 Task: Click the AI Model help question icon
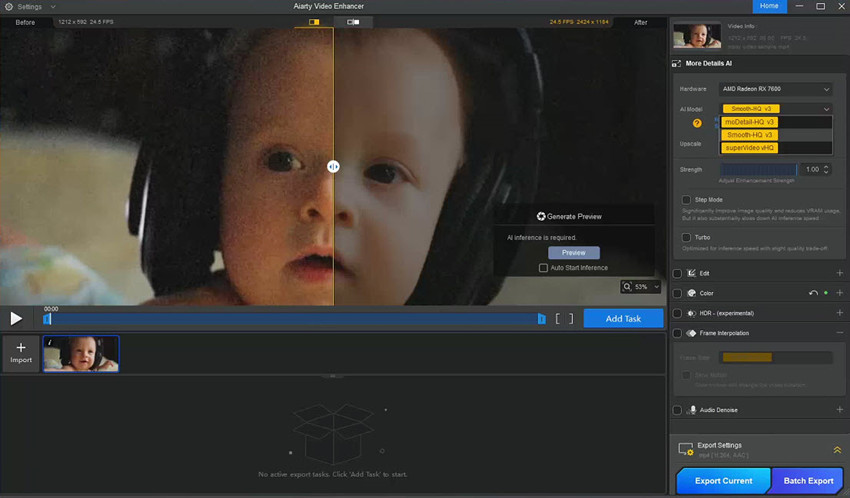tap(697, 123)
